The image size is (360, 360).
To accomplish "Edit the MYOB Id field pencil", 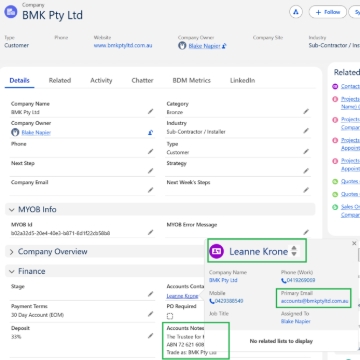I will (x=151, y=232).
